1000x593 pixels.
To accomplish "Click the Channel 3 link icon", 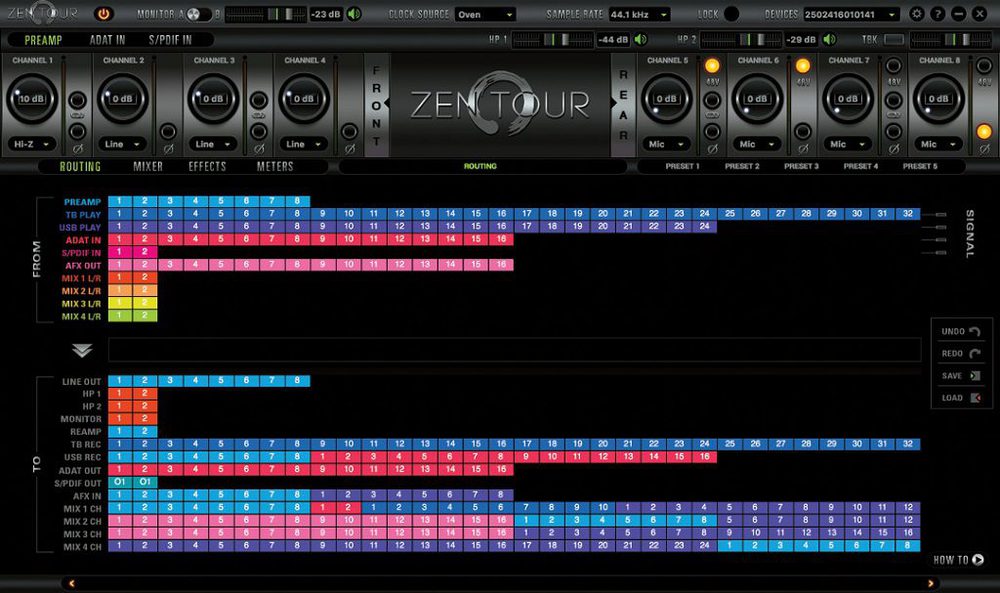I will 259,115.
